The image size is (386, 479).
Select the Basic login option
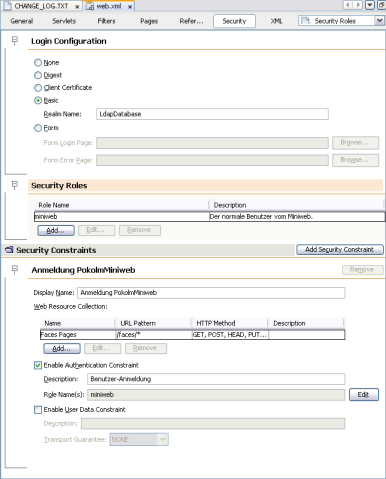tap(38, 100)
